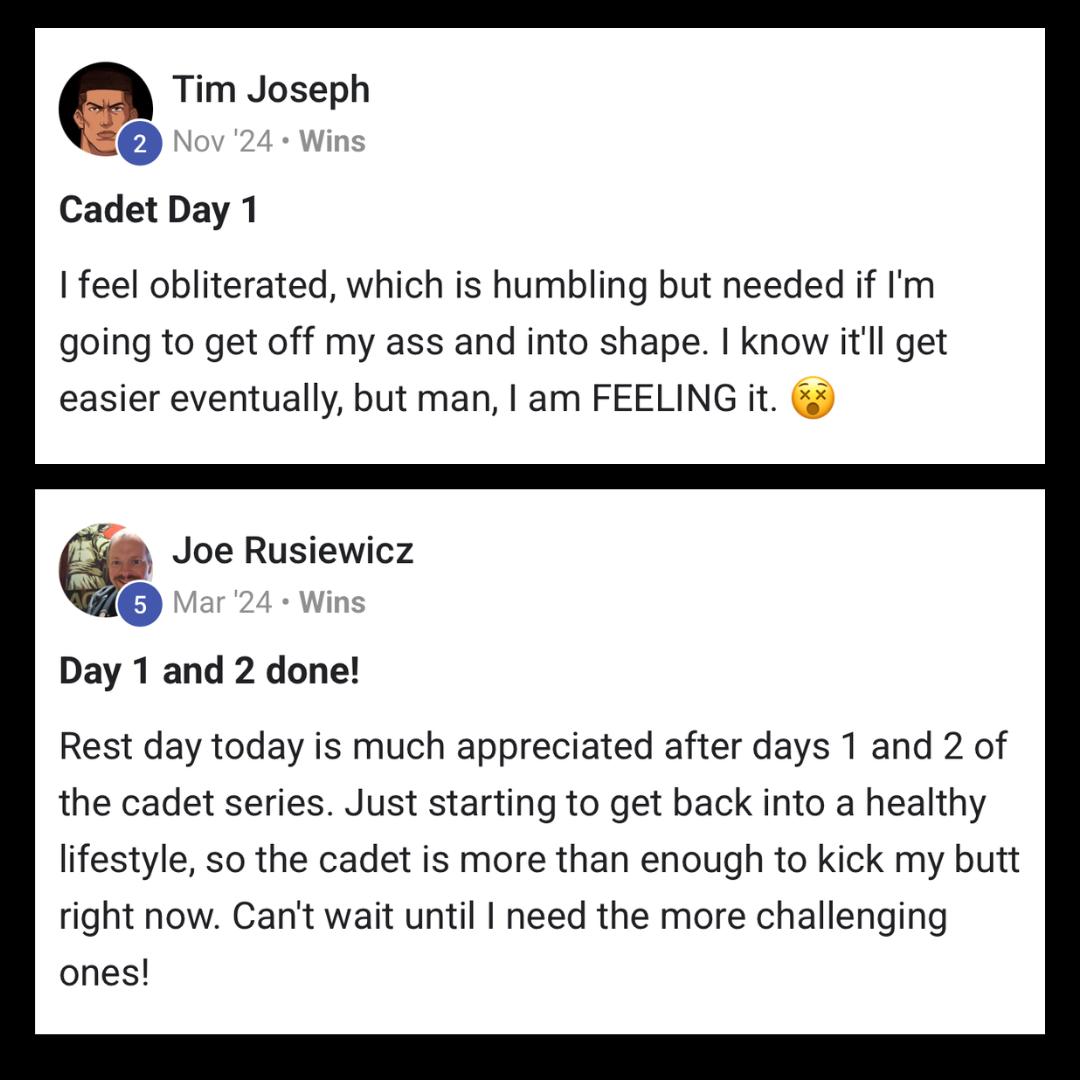
Task: Click the line starting "right now. Can't wait"
Action: [x=502, y=917]
